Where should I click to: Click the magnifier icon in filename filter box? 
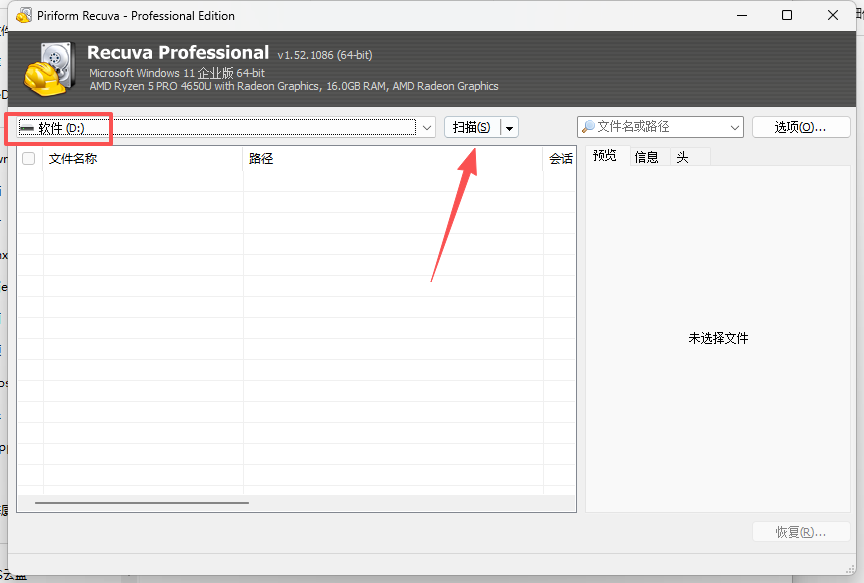(588, 127)
